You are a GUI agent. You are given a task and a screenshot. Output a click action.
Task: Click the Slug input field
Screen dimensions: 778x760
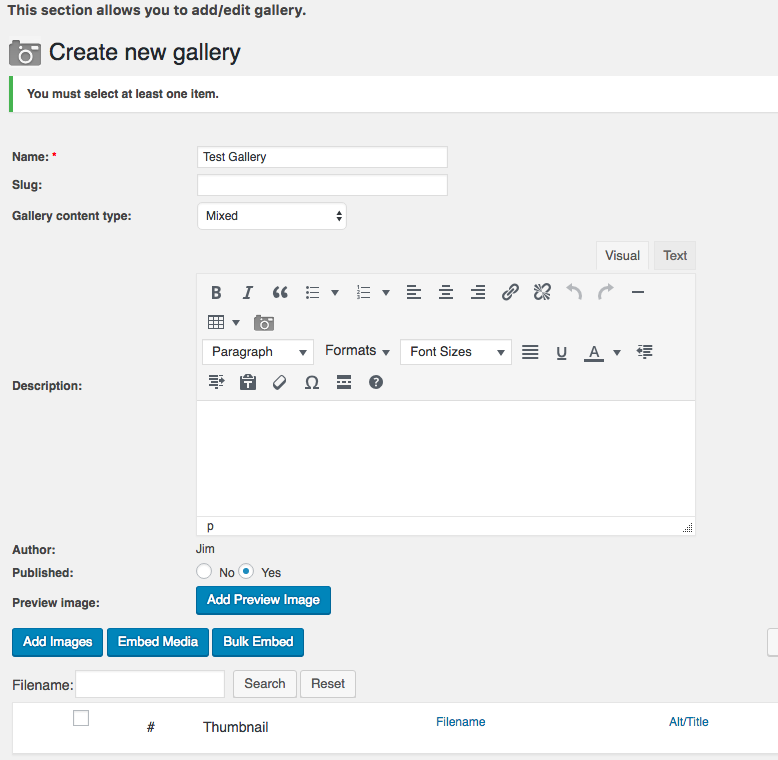pyautogui.click(x=322, y=185)
